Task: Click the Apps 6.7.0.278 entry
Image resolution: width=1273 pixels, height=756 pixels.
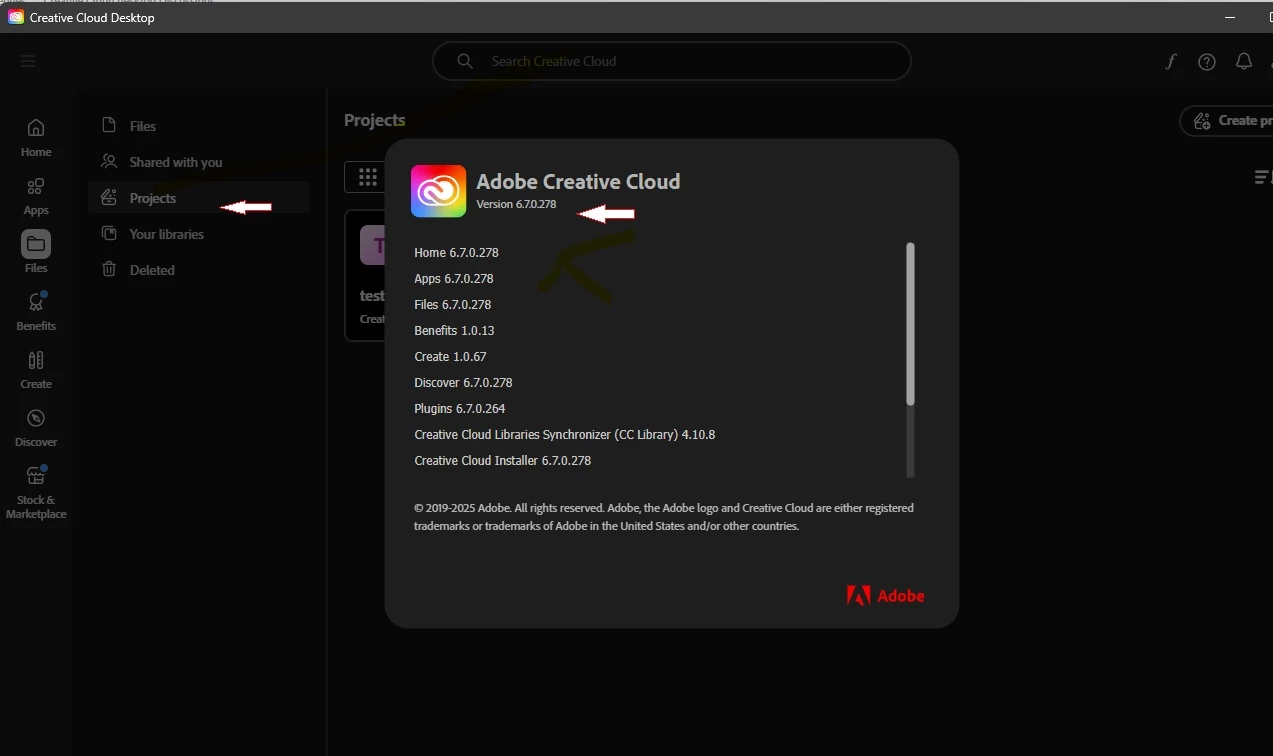Action: 454,279
